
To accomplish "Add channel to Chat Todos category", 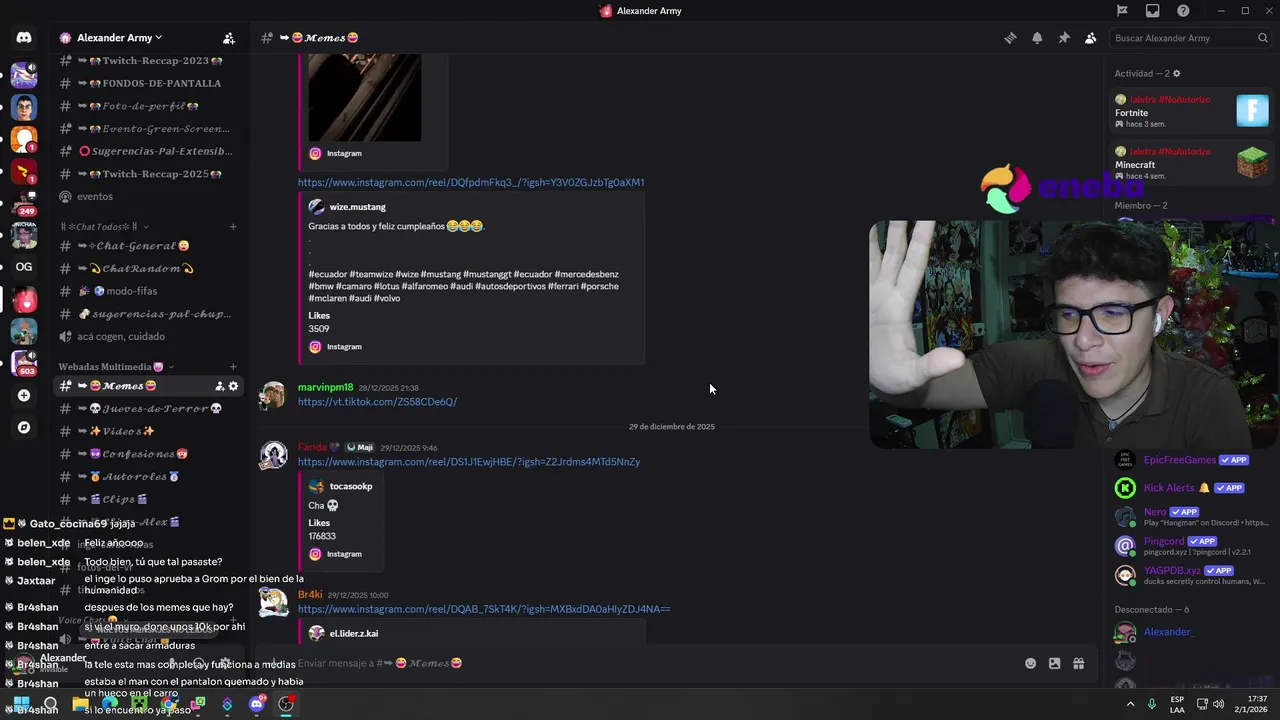I will point(233,227).
